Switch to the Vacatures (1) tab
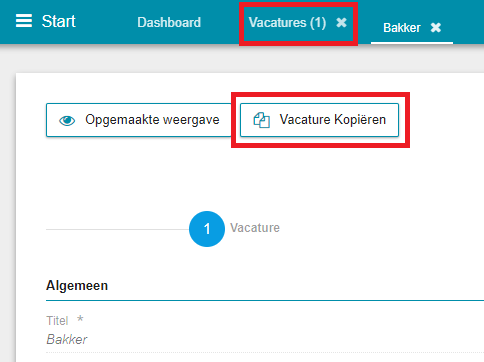Image resolution: width=484 pixels, height=362 pixels. point(287,23)
